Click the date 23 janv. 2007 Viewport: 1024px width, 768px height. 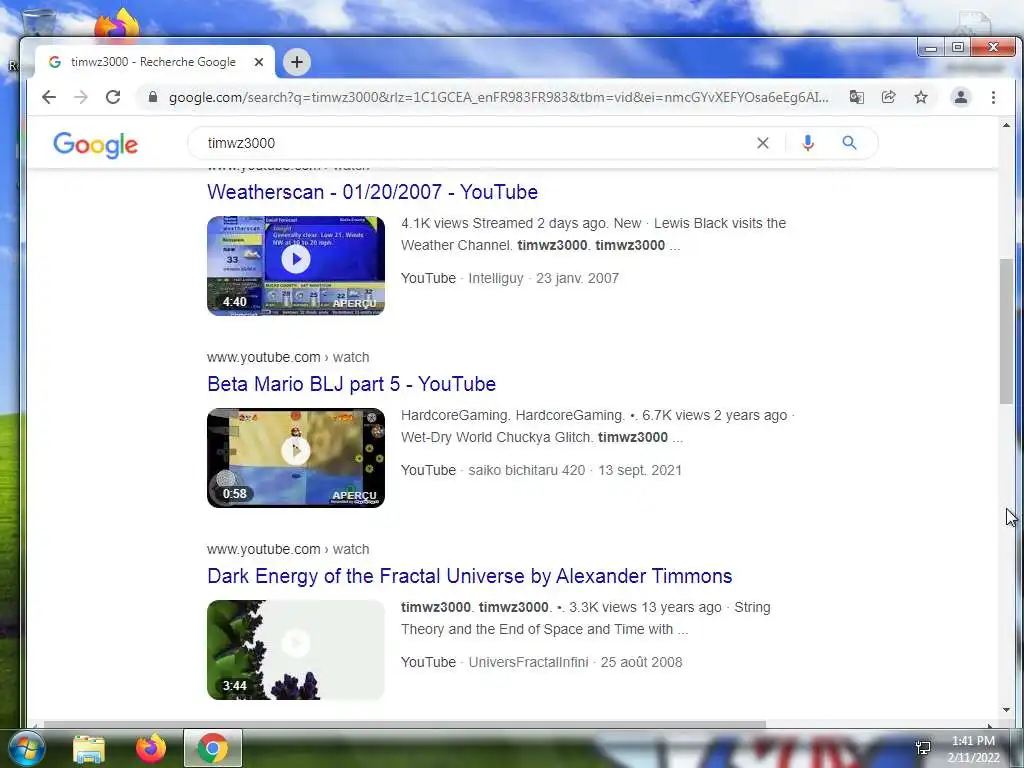point(577,278)
